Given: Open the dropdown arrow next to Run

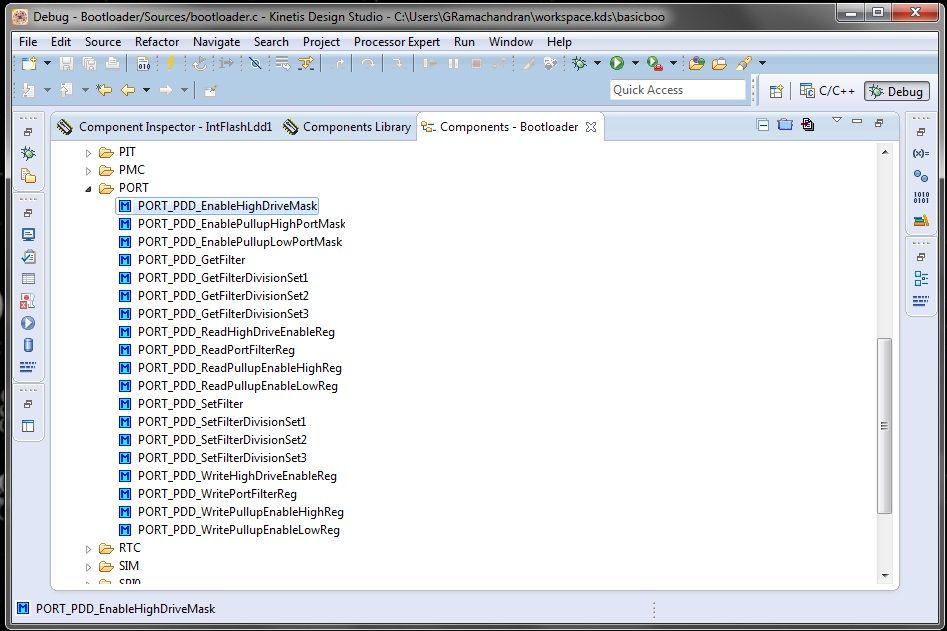Looking at the screenshot, I should tap(634, 64).
